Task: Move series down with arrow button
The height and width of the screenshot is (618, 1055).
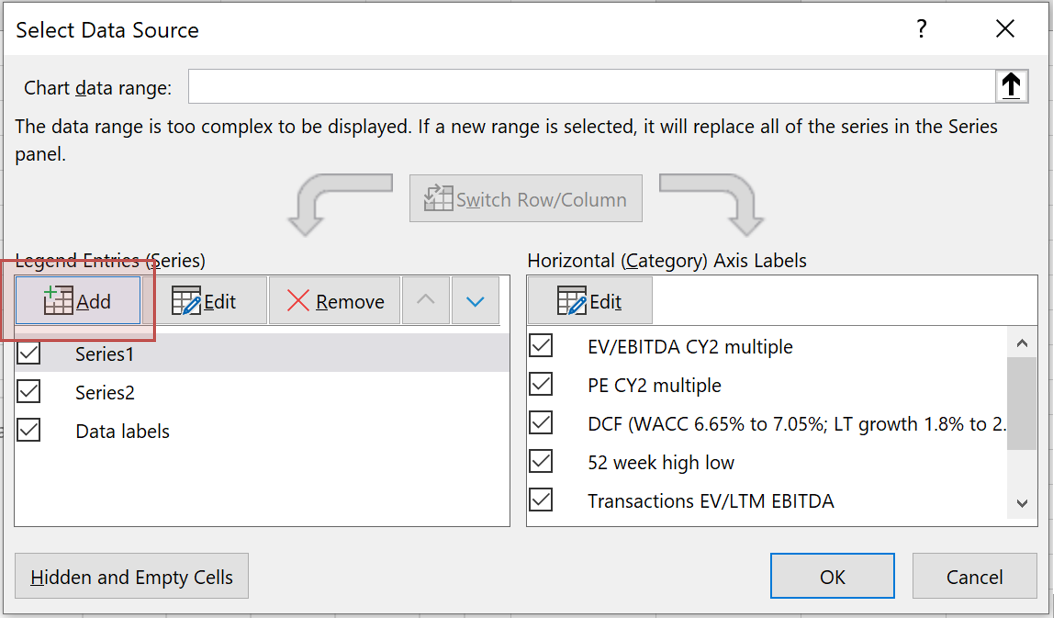Action: click(x=475, y=301)
